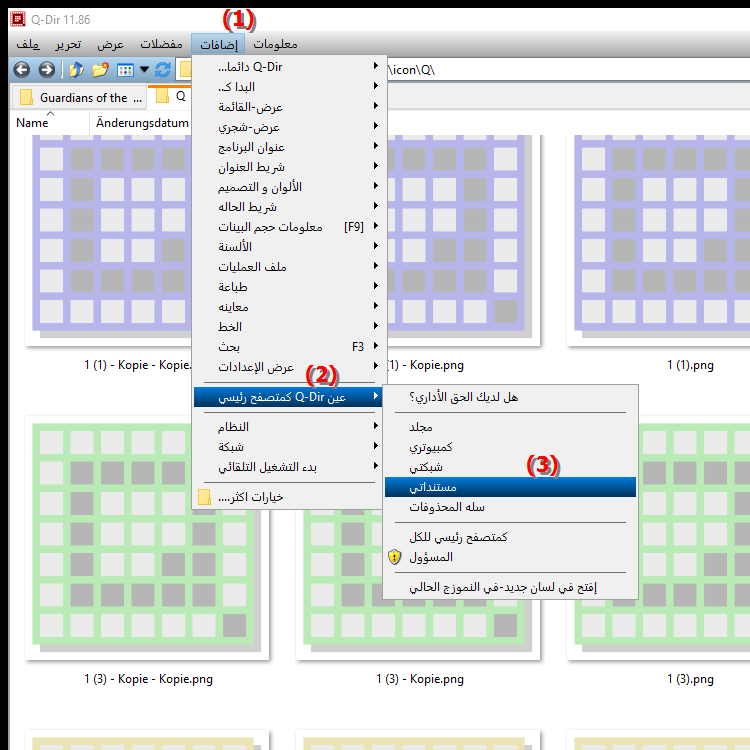Open the عرض menu
The height and width of the screenshot is (750, 750).
coord(110,44)
